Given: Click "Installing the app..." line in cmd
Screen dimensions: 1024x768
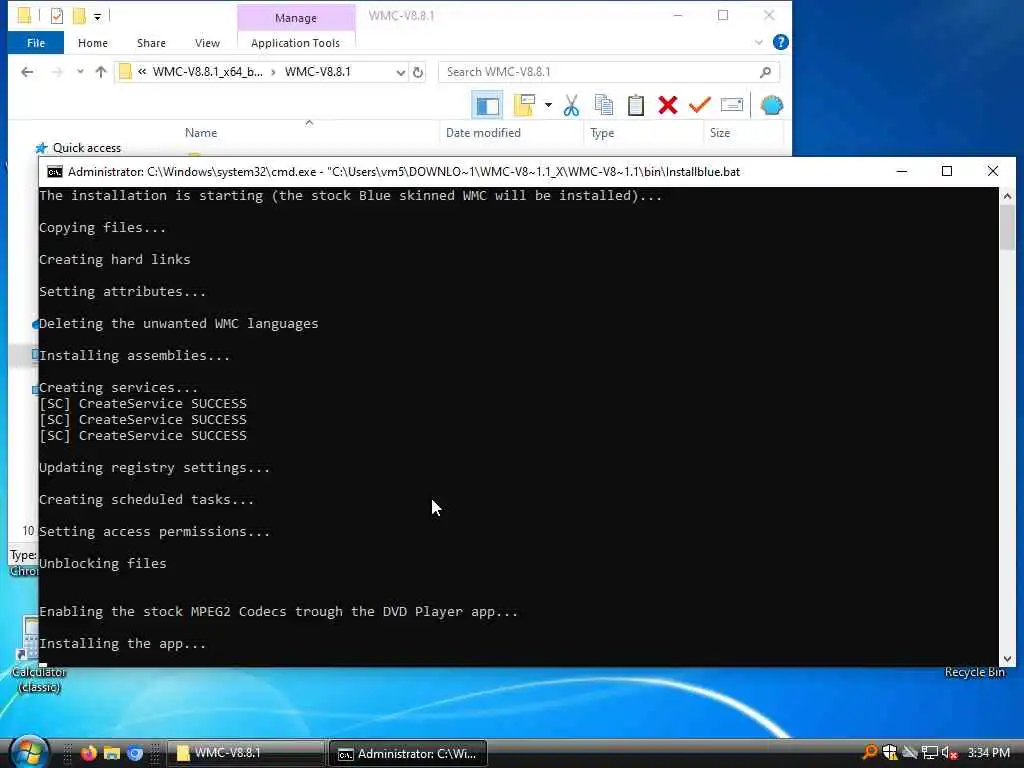Looking at the screenshot, I should (122, 643).
